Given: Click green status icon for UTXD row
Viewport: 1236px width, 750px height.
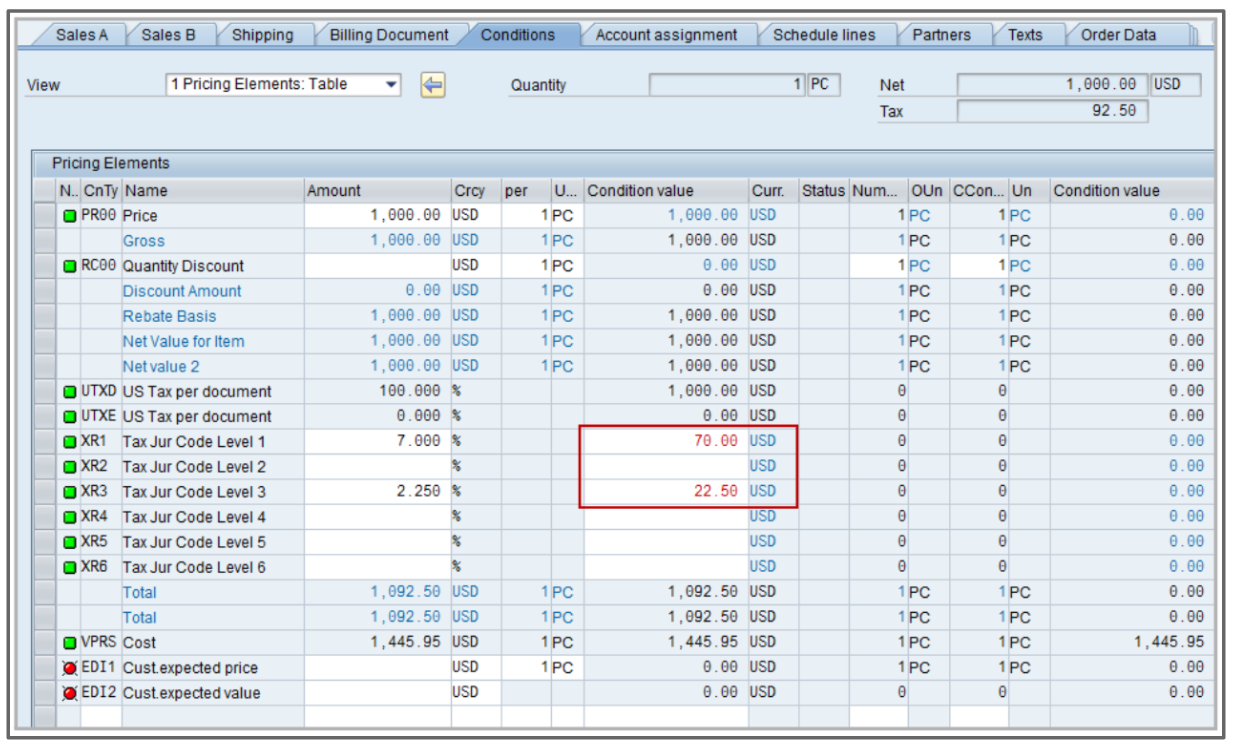Looking at the screenshot, I should [70, 392].
